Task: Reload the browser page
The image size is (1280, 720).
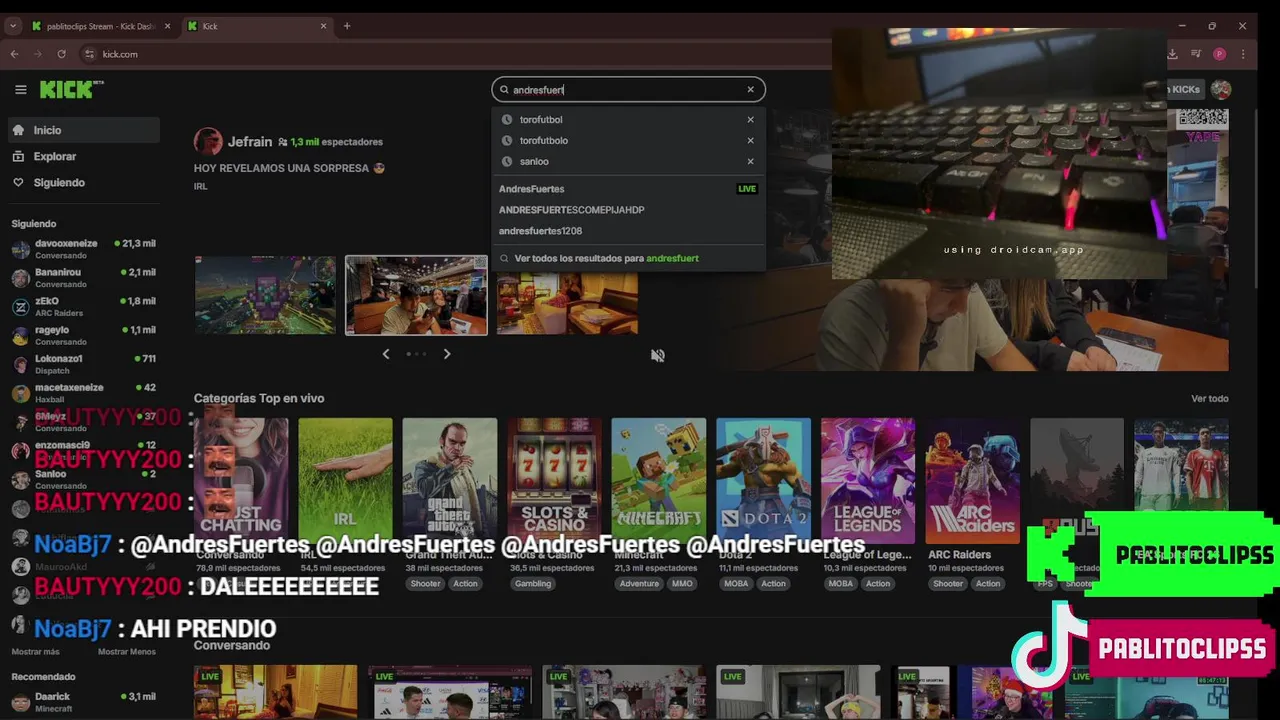Action: pyautogui.click(x=62, y=54)
